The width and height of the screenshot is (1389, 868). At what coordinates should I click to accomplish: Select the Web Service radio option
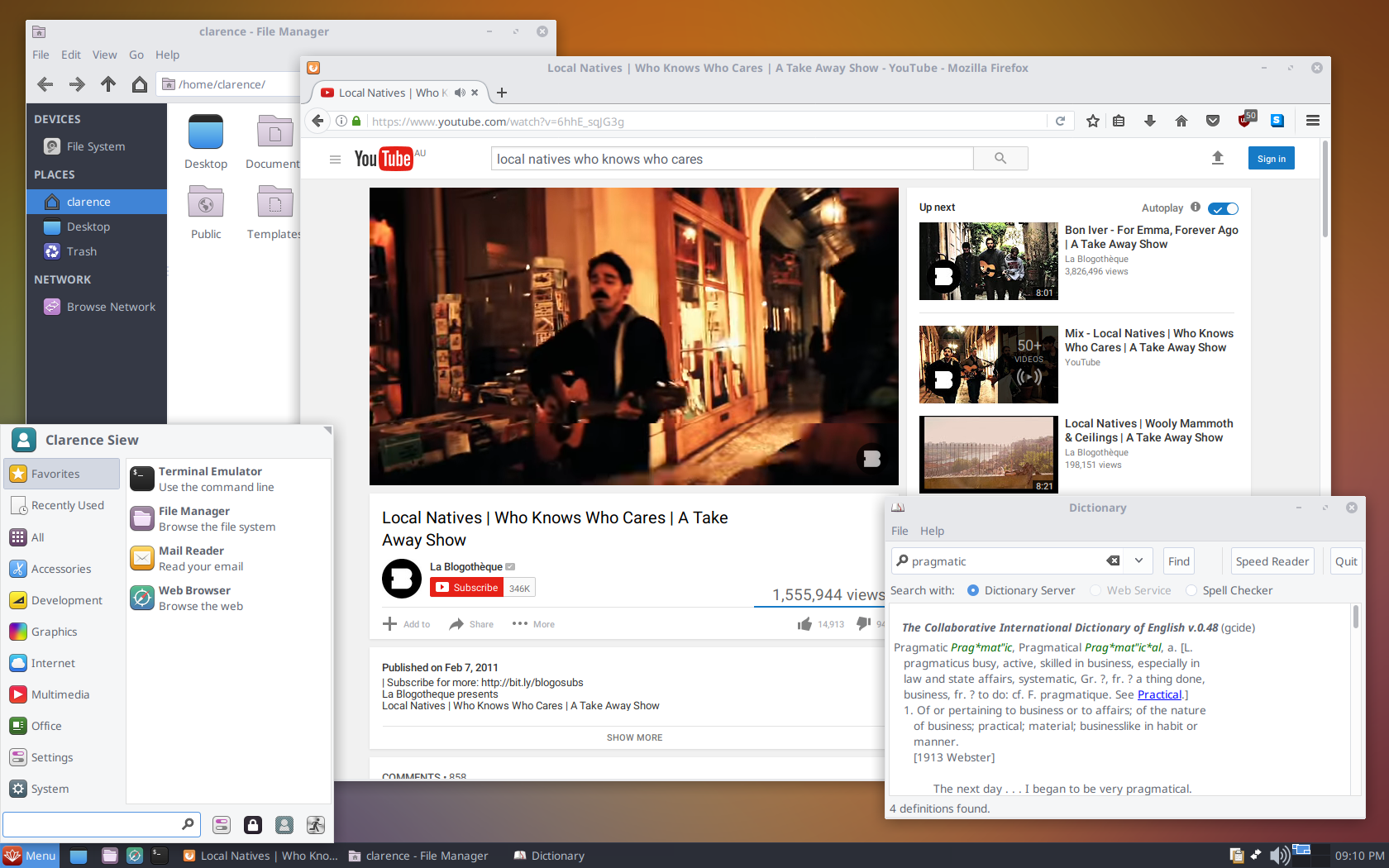1095,590
